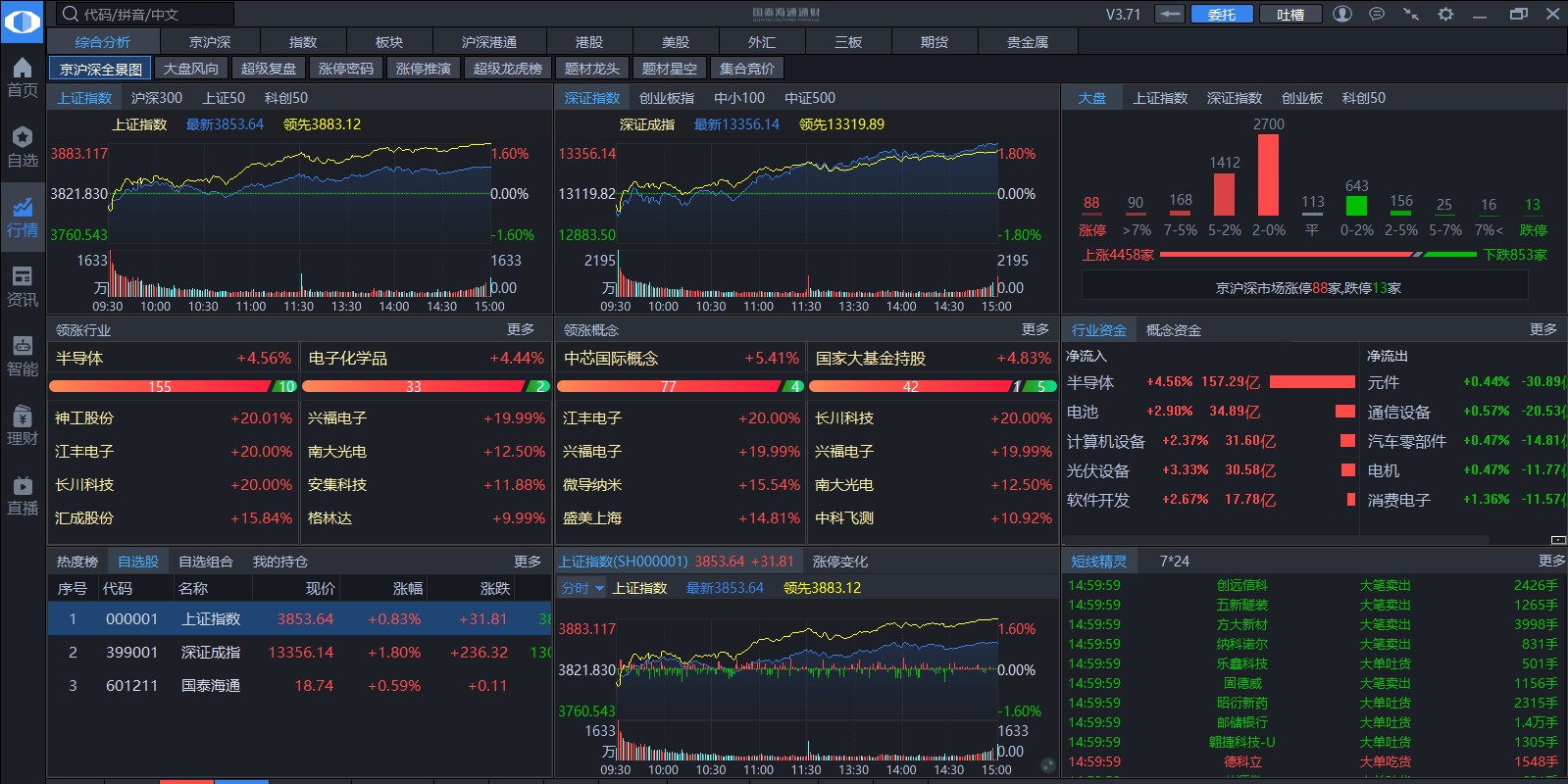Open the 首页 home icon in sidebar

[x=23, y=77]
